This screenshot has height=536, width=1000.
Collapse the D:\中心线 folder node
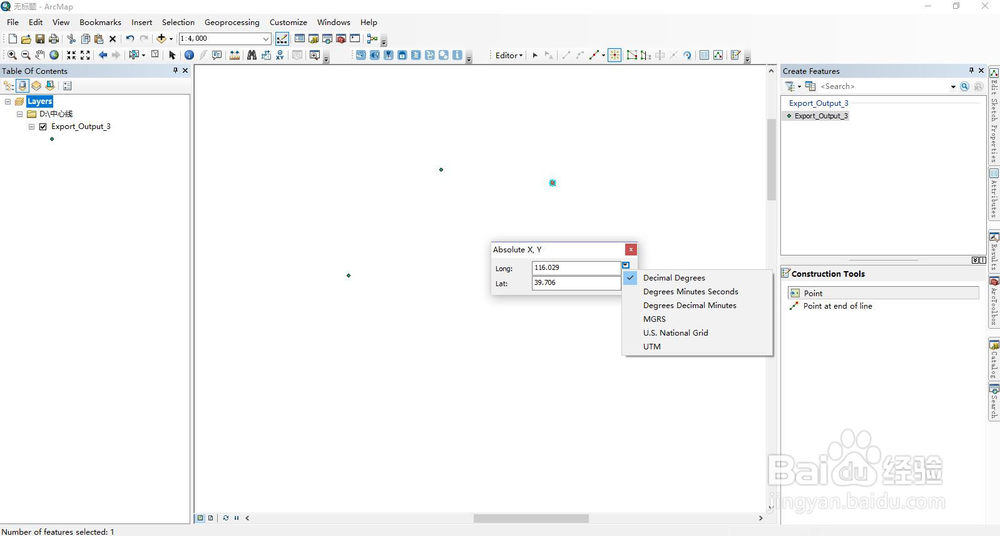[x=20, y=114]
